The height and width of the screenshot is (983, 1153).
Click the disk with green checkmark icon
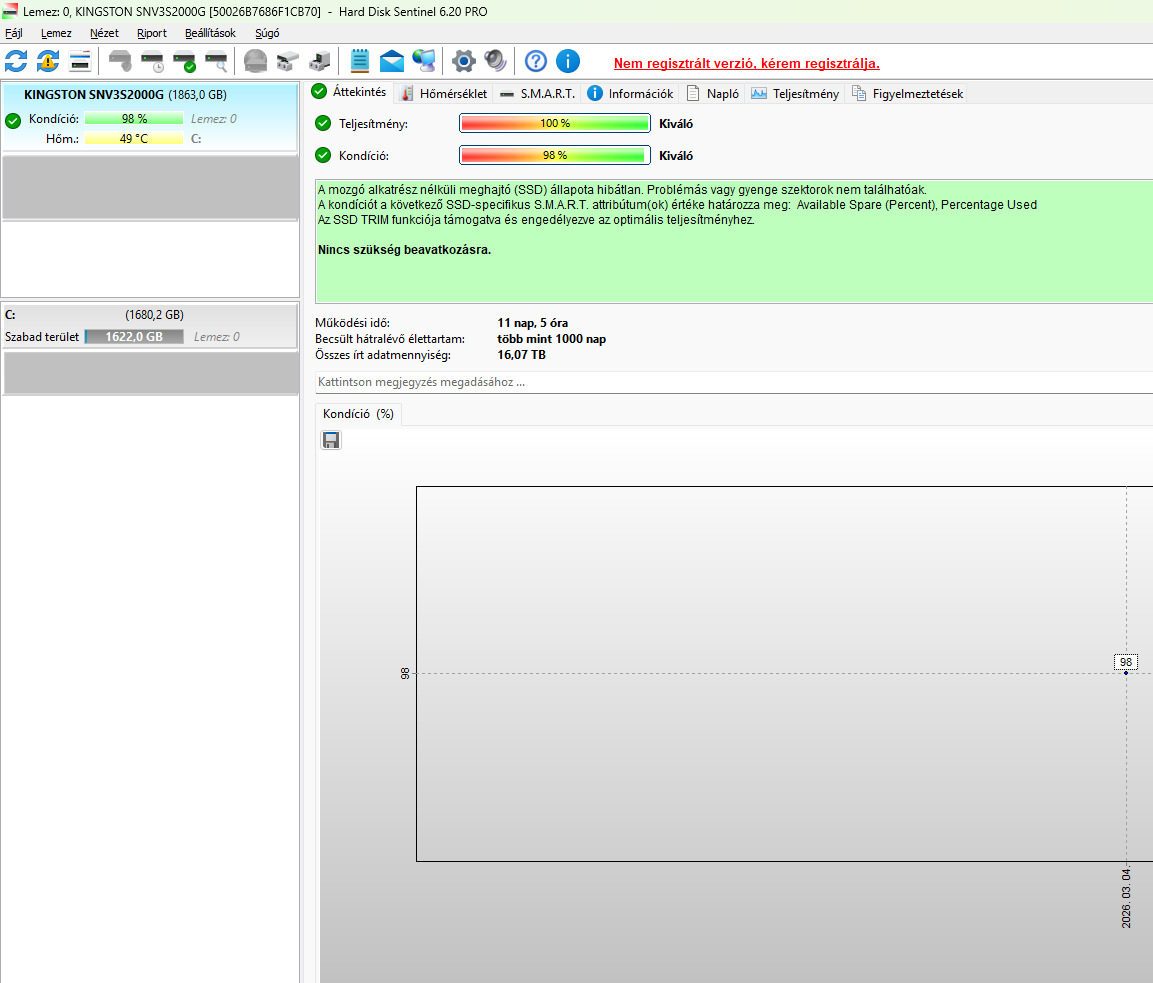click(185, 61)
